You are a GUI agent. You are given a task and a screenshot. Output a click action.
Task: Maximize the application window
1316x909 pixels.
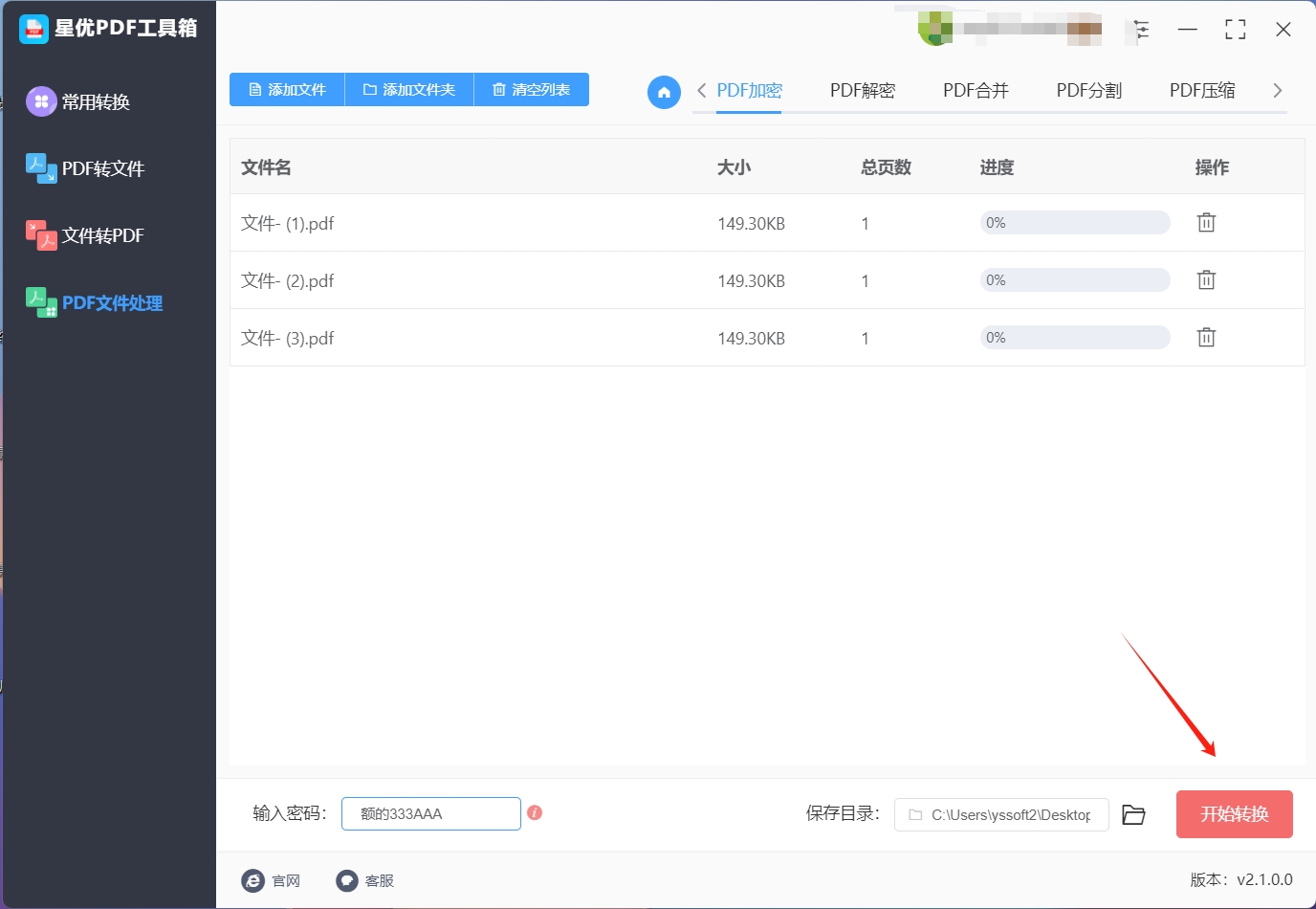(1236, 30)
